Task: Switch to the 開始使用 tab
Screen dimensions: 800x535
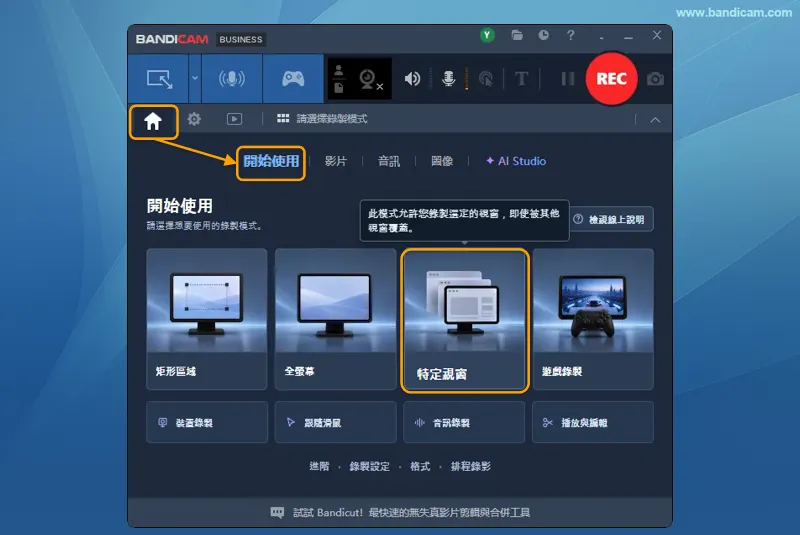Action: tap(271, 162)
